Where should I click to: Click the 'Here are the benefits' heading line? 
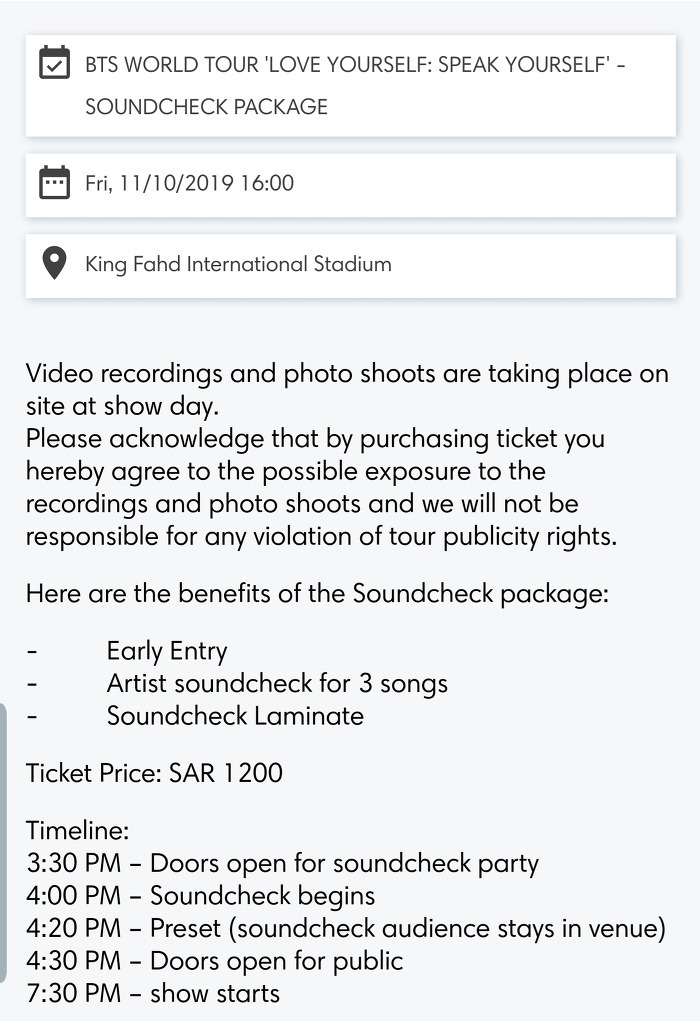(317, 594)
